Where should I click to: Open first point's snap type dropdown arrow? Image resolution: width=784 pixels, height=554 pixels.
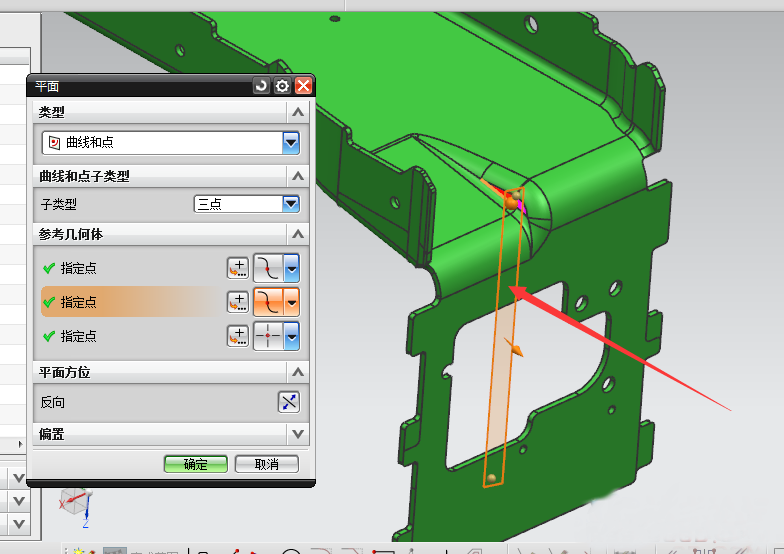pos(292,268)
